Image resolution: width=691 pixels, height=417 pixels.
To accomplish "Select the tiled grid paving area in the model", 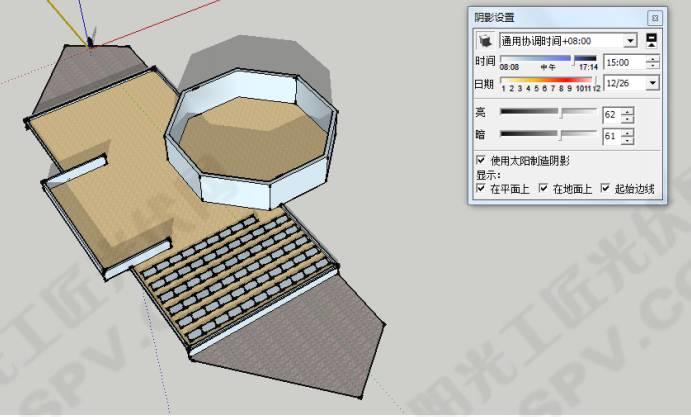I will tap(236, 279).
